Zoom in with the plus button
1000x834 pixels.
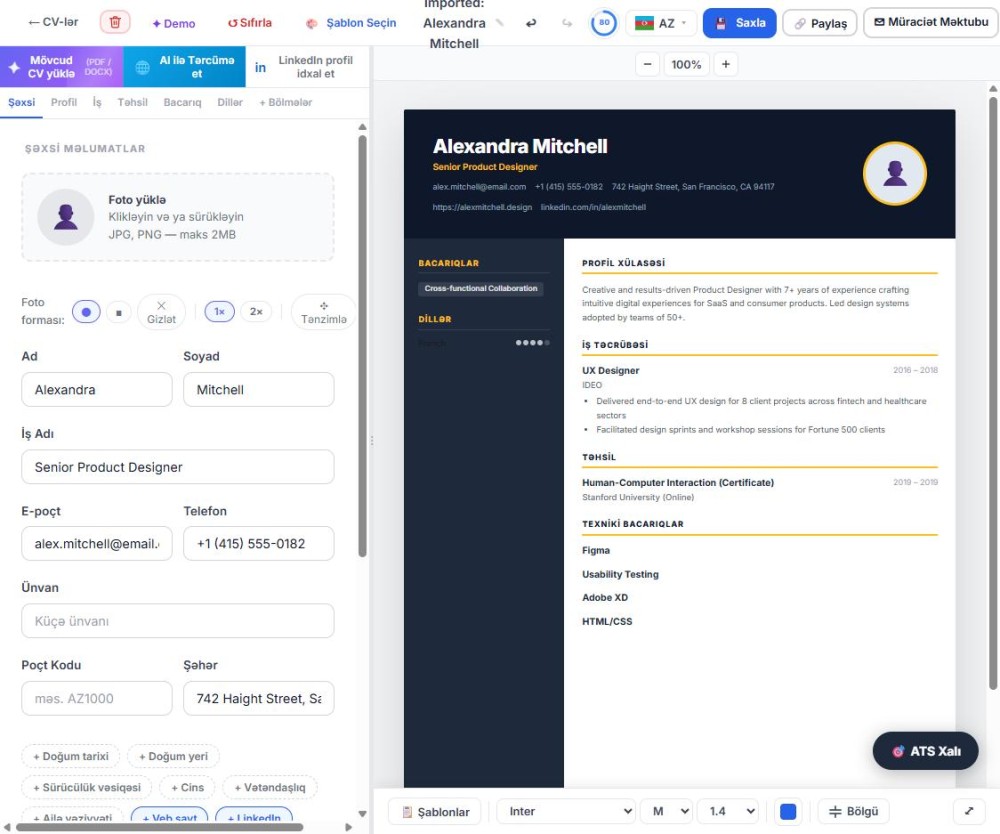click(726, 64)
